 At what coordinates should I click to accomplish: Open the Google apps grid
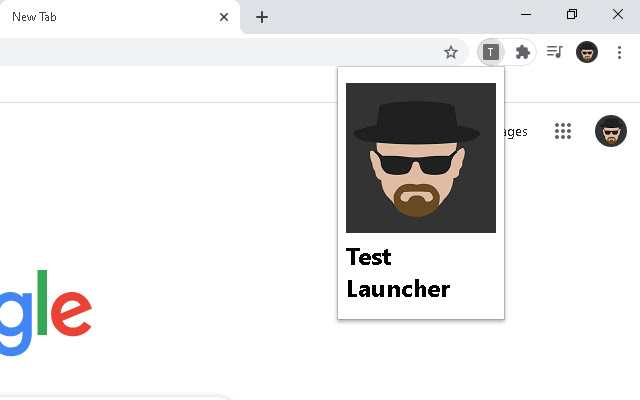coord(563,131)
